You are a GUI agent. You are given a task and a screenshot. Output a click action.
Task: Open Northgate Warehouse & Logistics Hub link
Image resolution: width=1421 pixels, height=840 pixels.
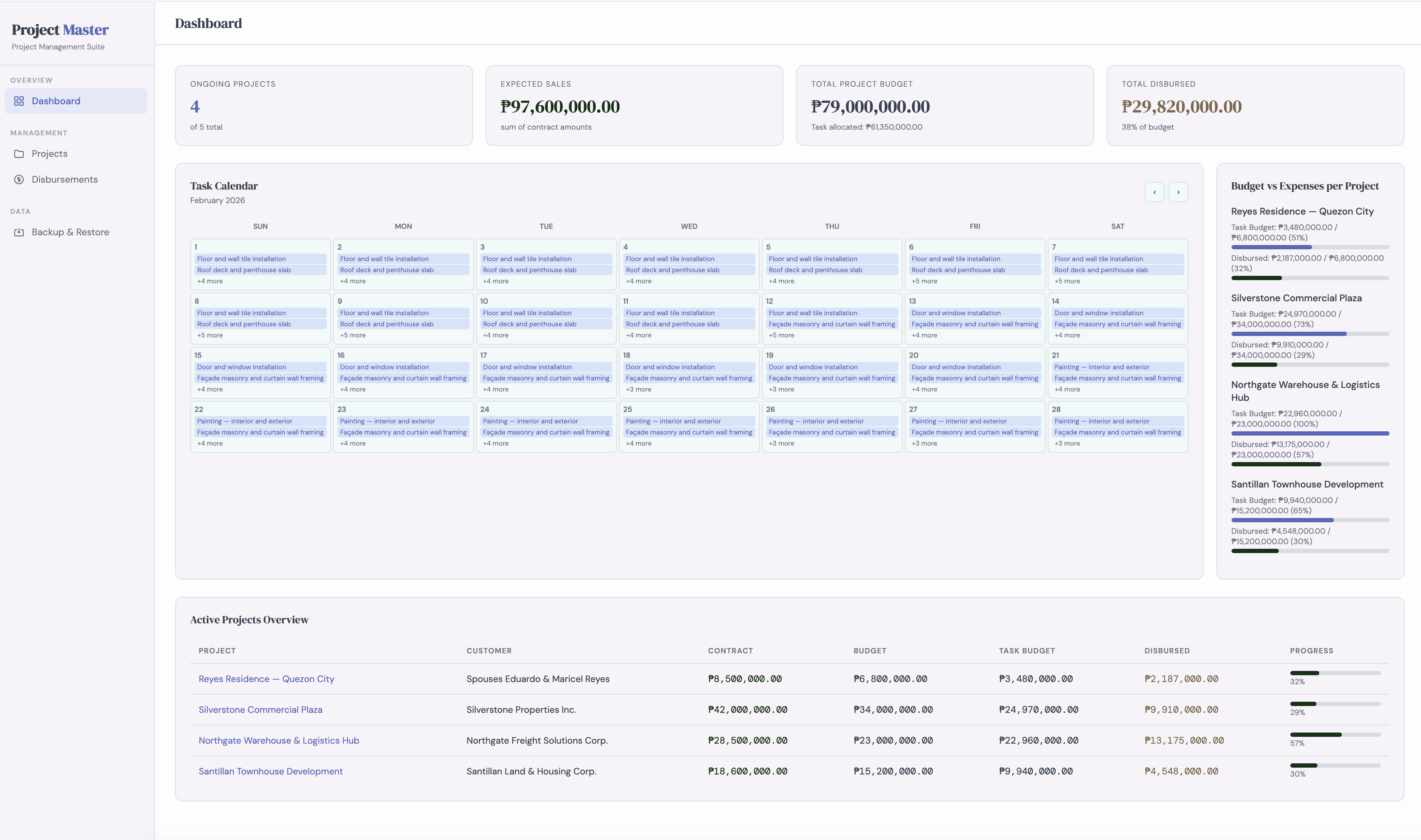tap(278, 740)
